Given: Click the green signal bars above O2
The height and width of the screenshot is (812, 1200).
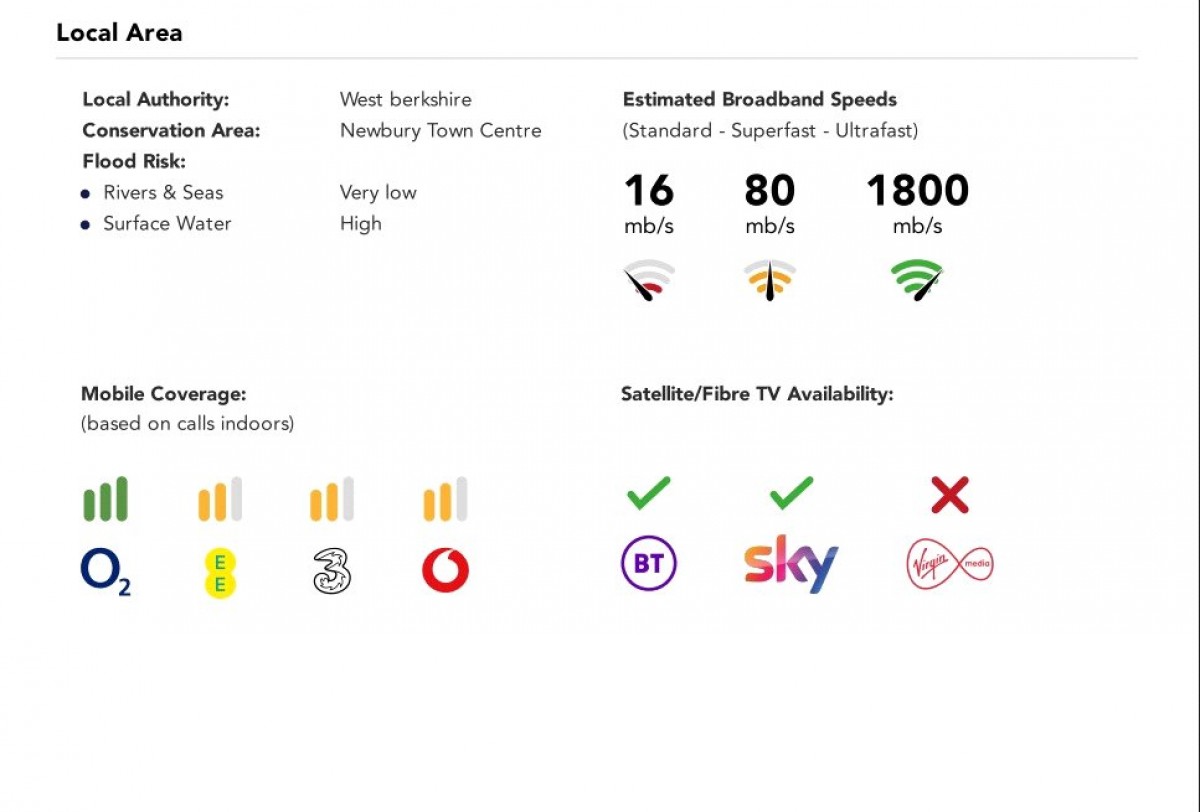Looking at the screenshot, I should (x=105, y=499).
